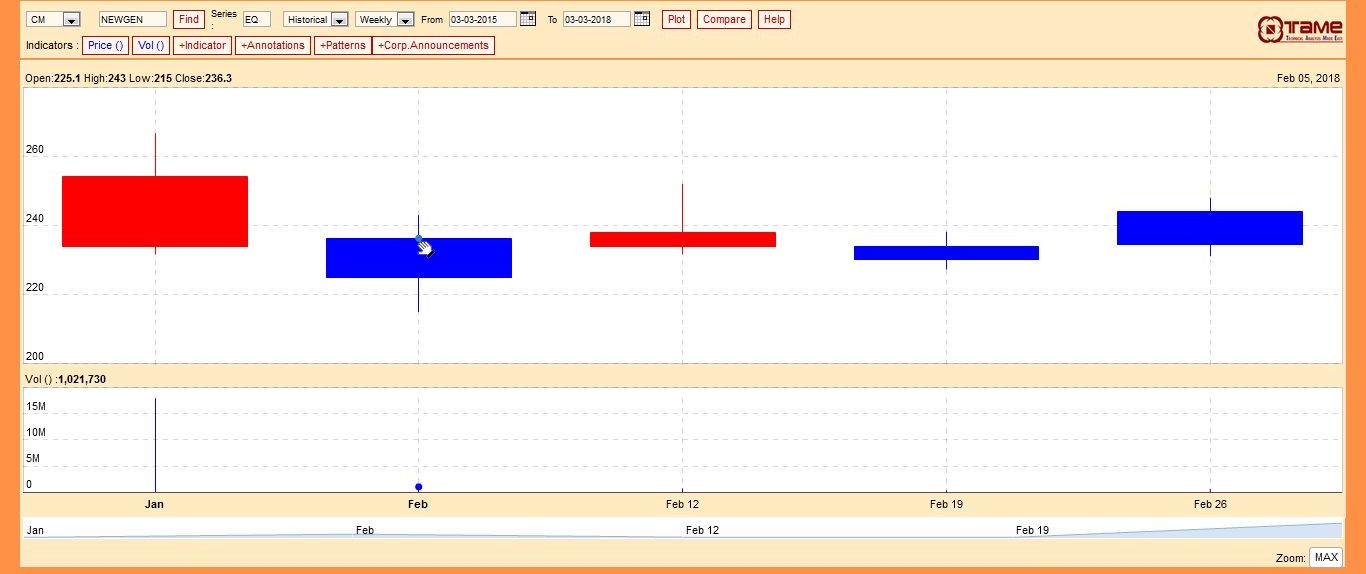This screenshot has width=1366, height=574.
Task: Click the blue volume marker dot for Feb
Action: tap(418, 487)
